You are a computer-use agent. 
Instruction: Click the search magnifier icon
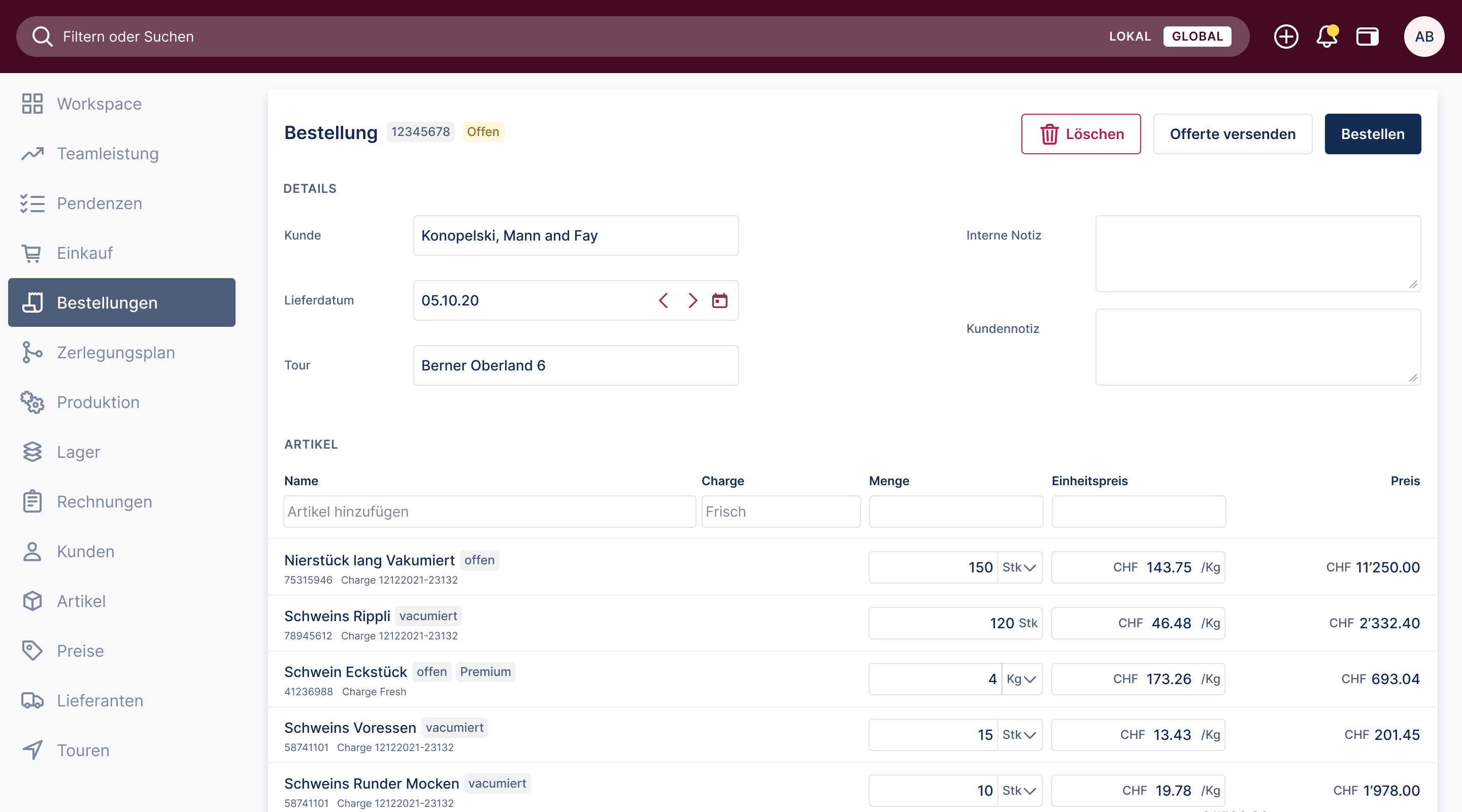click(x=43, y=37)
